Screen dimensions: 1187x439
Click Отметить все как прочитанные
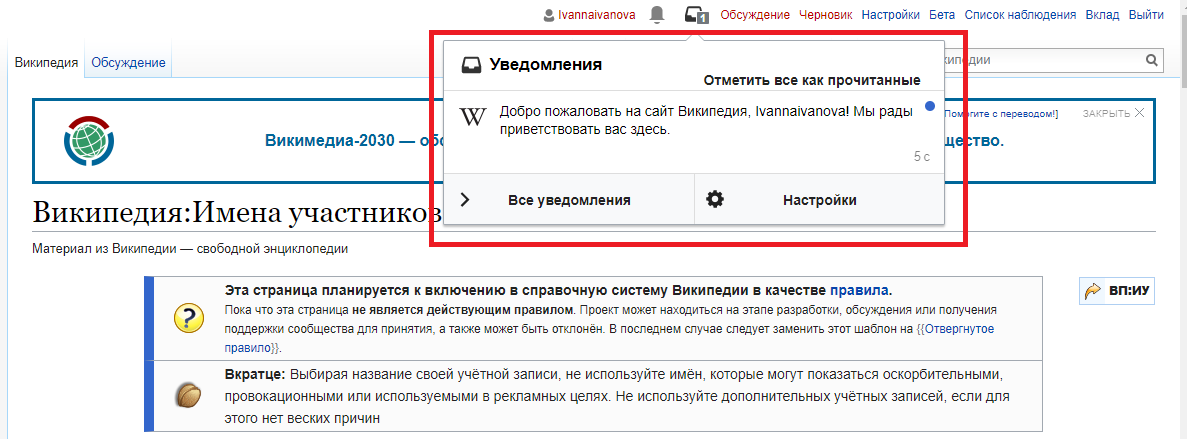[811, 80]
